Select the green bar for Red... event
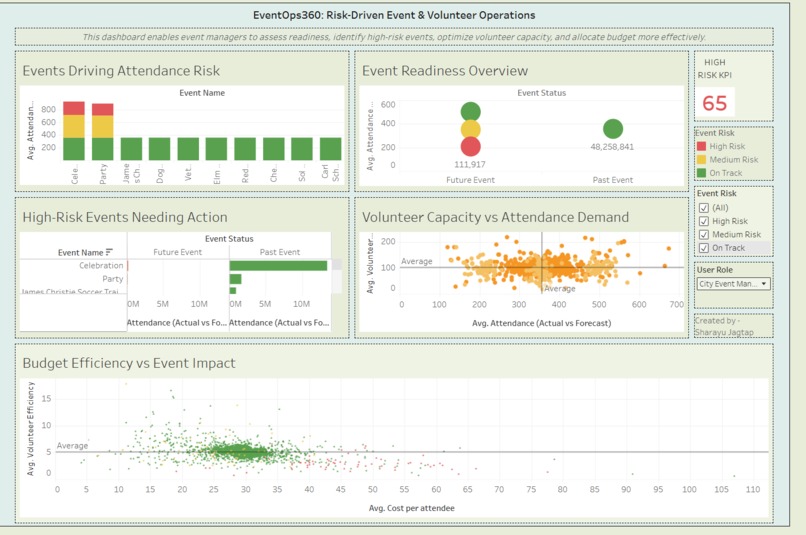Screen dimensions: 806x535 [245, 149]
